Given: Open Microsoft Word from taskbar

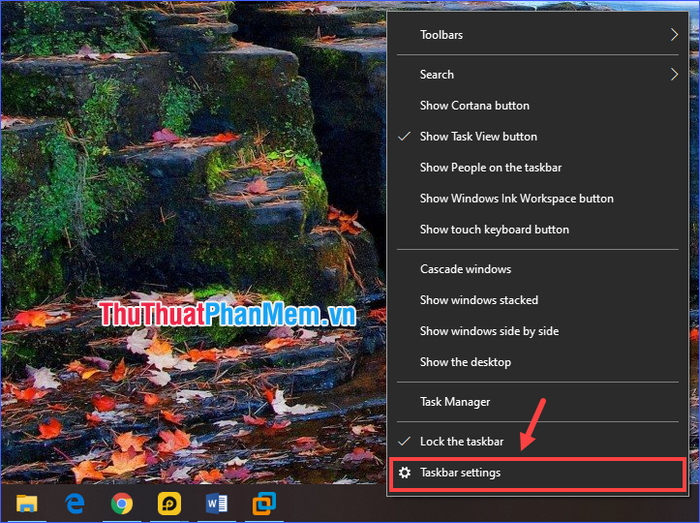Looking at the screenshot, I should pos(217,504).
